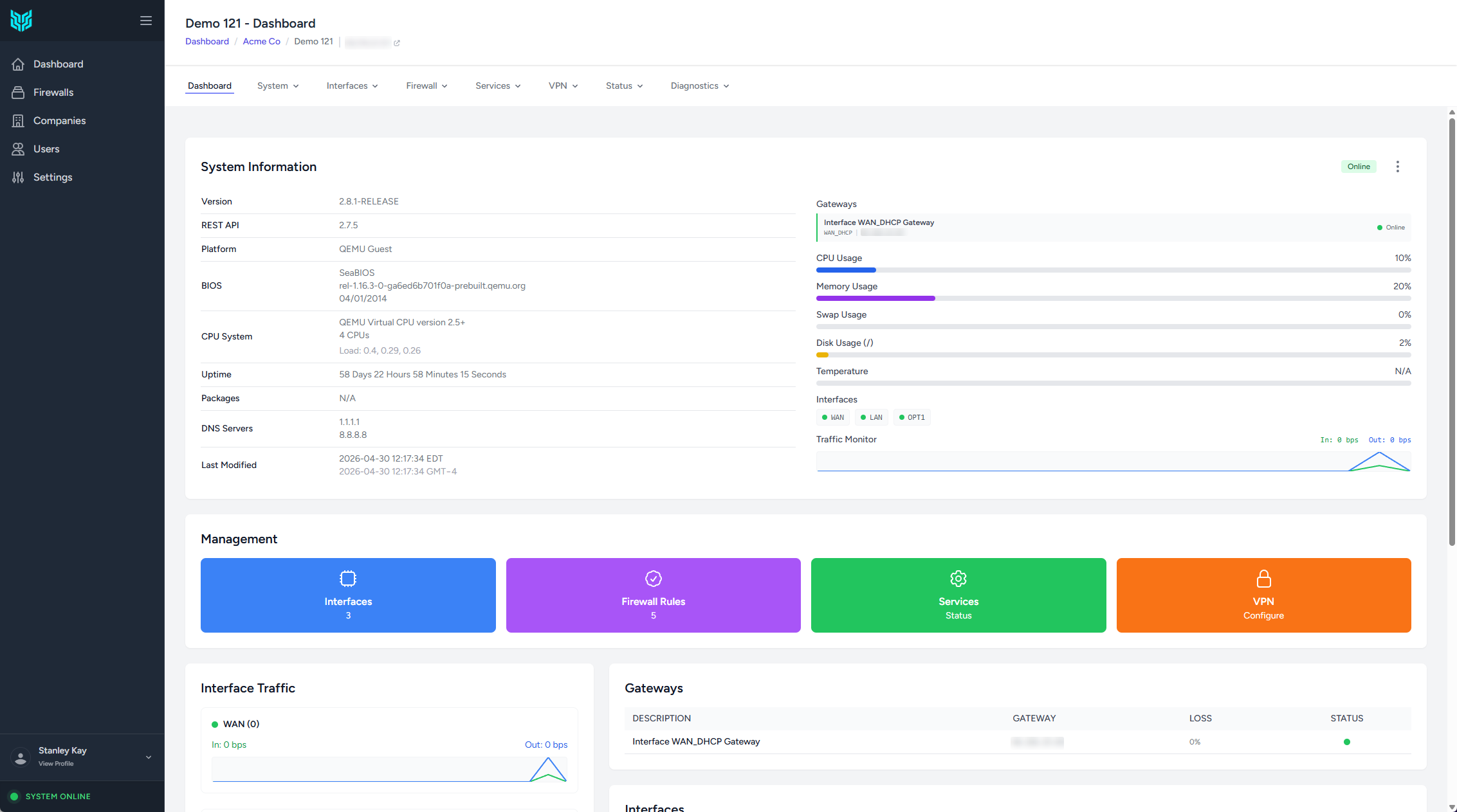Click the OPT1 interface badge

click(912, 418)
